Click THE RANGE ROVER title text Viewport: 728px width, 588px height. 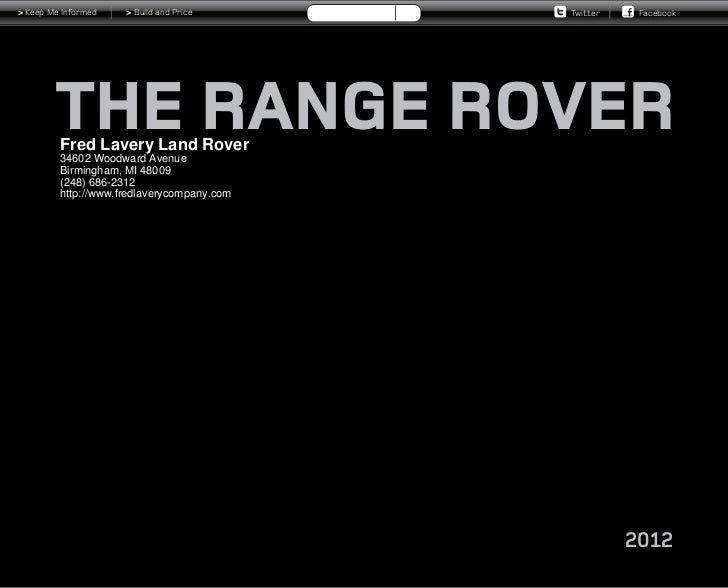(364, 105)
